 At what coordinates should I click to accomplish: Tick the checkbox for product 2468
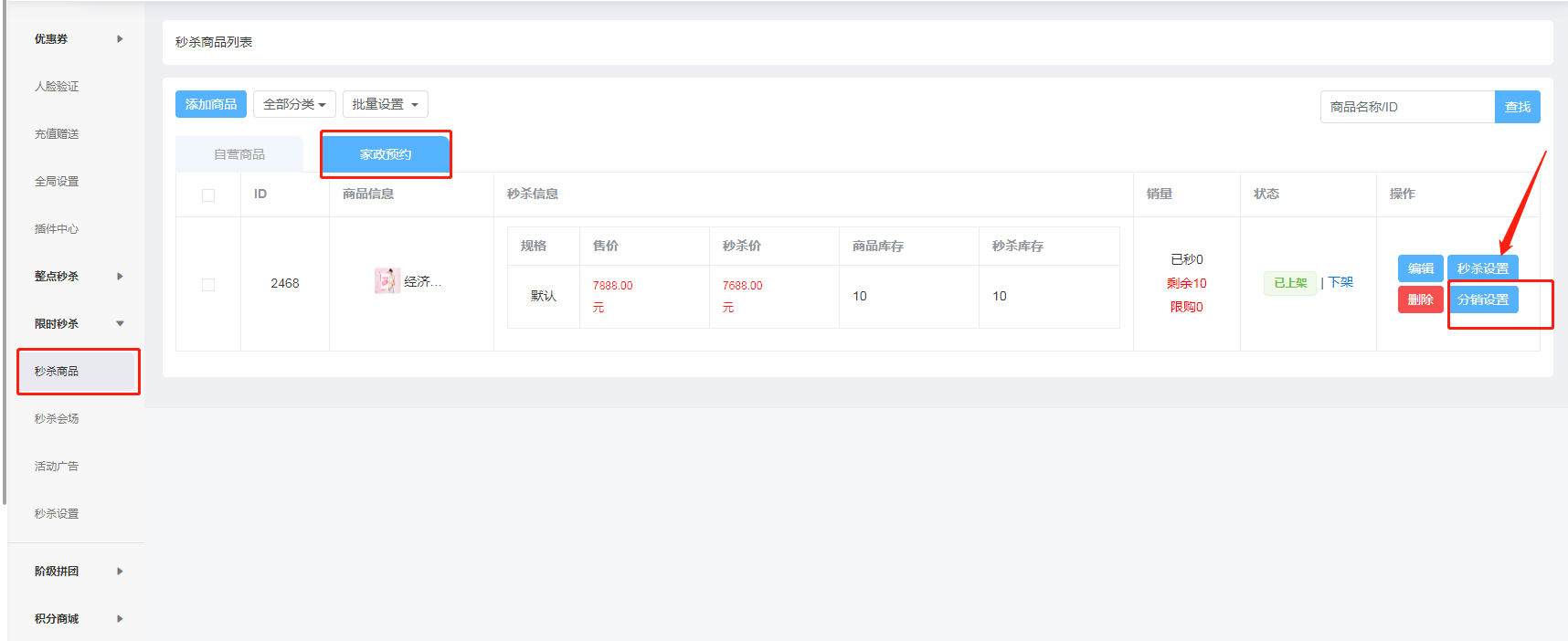(208, 285)
